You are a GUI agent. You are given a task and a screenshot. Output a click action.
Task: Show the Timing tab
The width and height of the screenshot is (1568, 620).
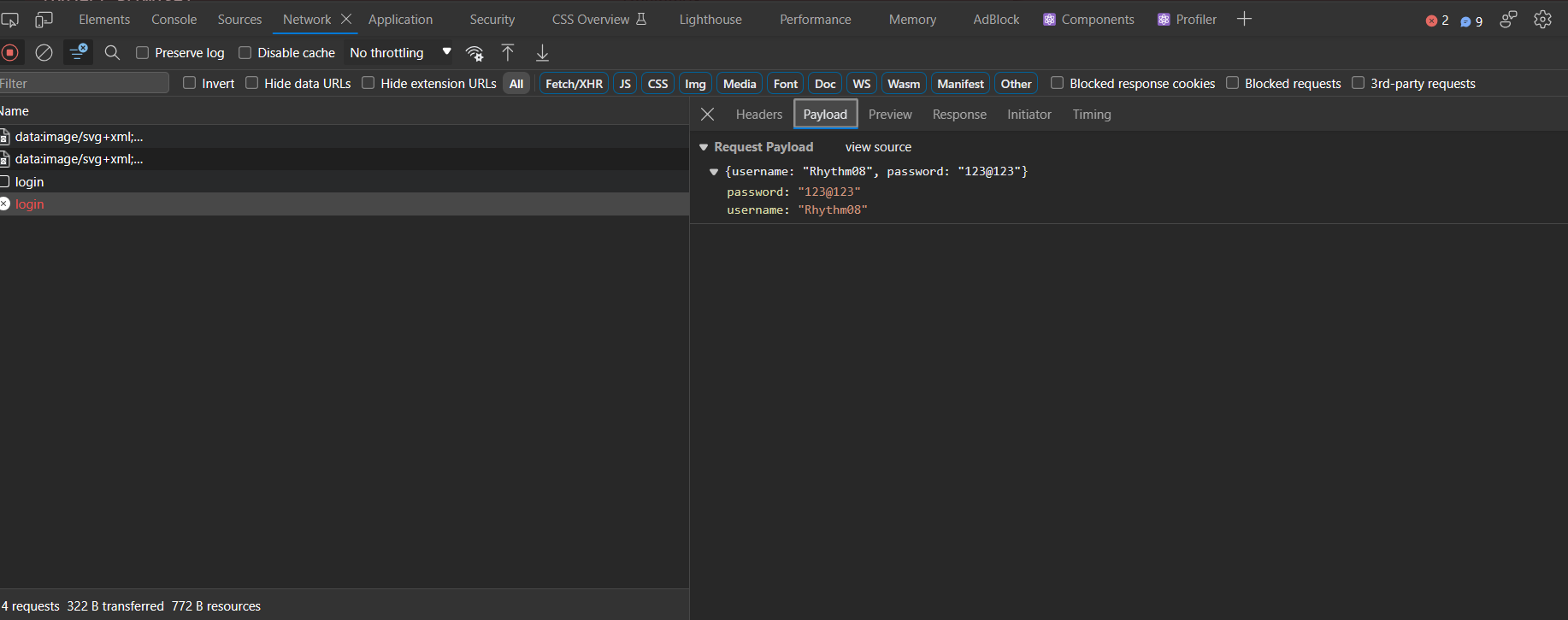[1092, 115]
